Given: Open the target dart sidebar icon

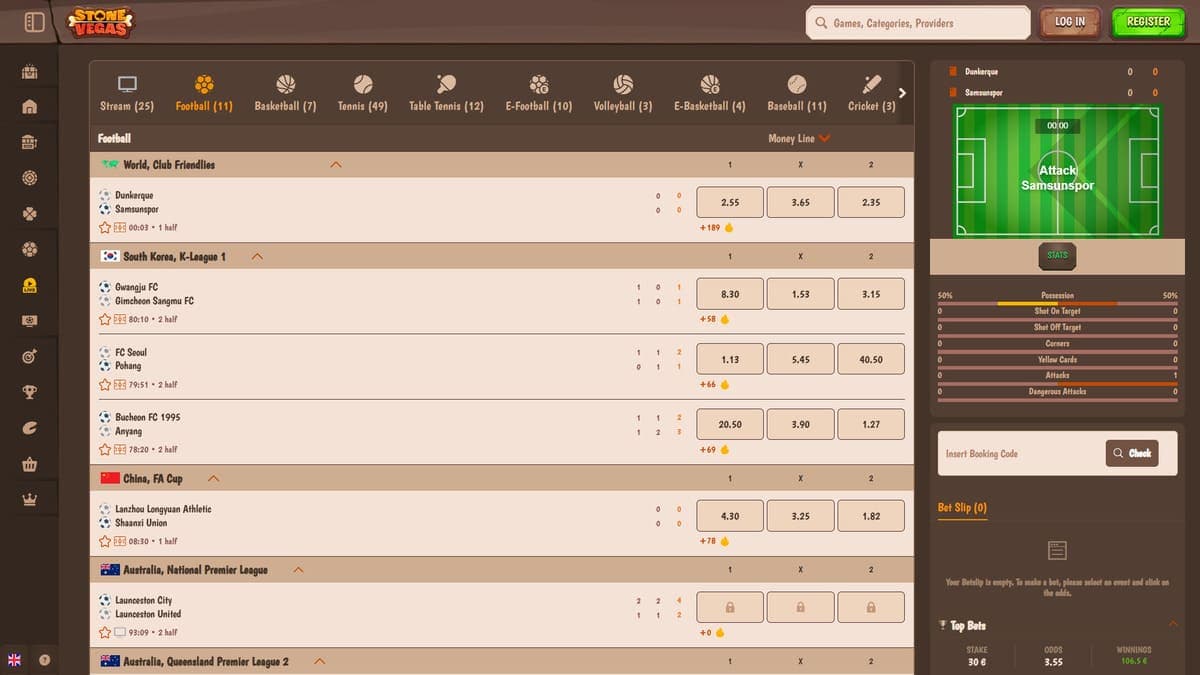Looking at the screenshot, I should [x=29, y=357].
